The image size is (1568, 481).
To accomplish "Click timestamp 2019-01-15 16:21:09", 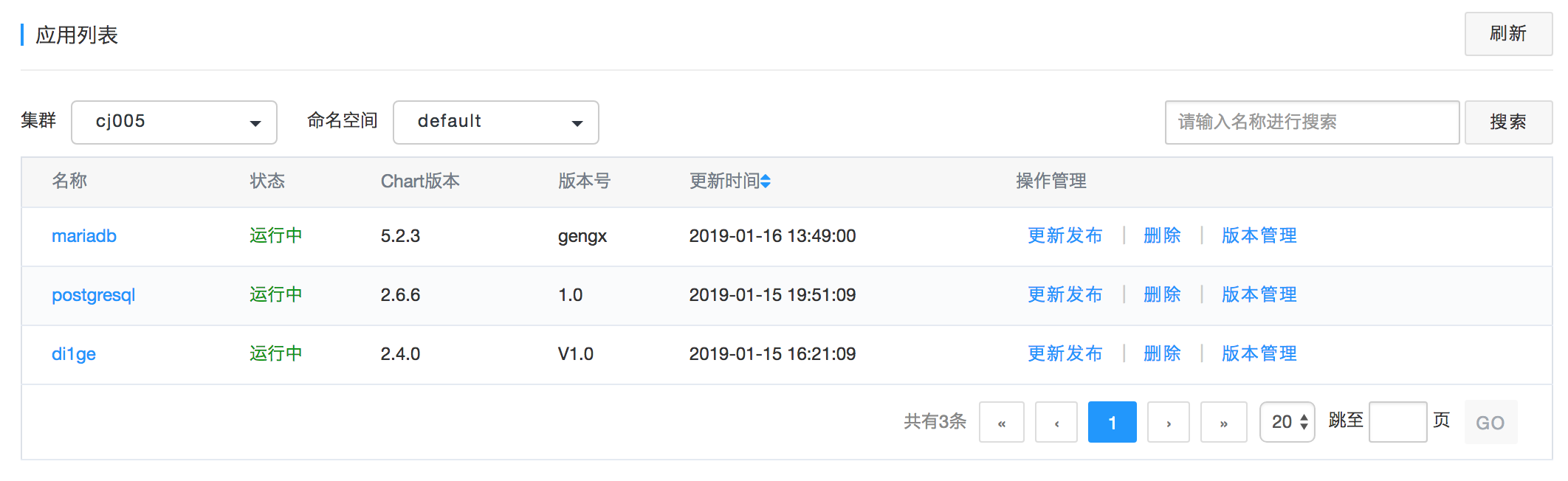I will [773, 354].
